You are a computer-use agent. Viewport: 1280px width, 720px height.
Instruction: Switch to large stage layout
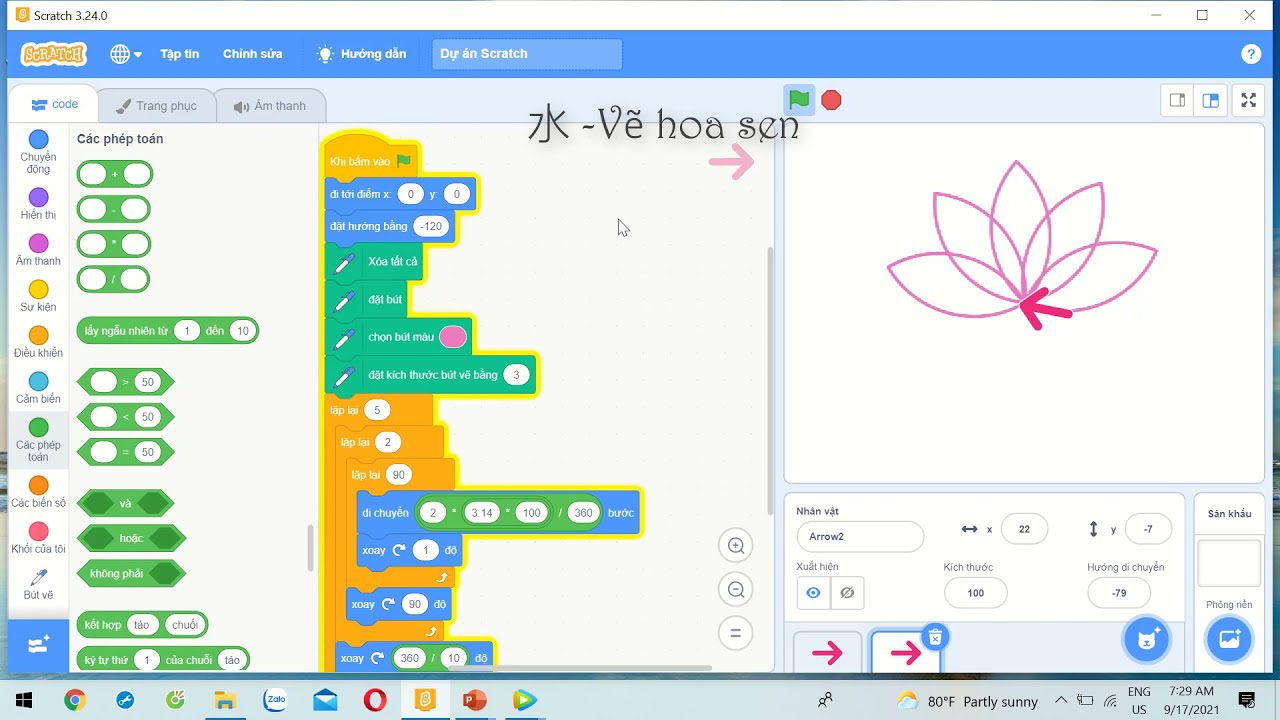[x=1211, y=100]
